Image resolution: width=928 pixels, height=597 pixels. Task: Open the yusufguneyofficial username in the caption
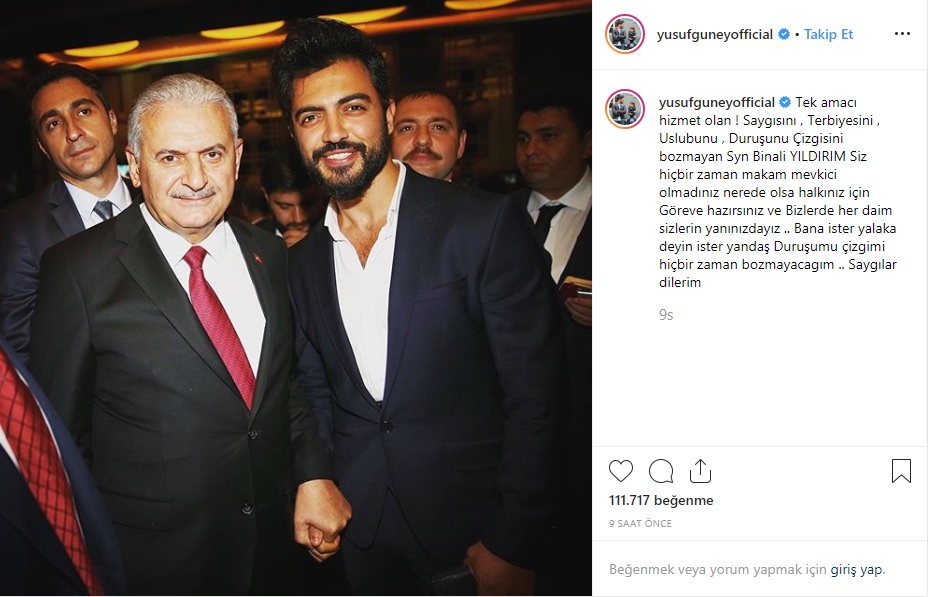[x=717, y=102]
